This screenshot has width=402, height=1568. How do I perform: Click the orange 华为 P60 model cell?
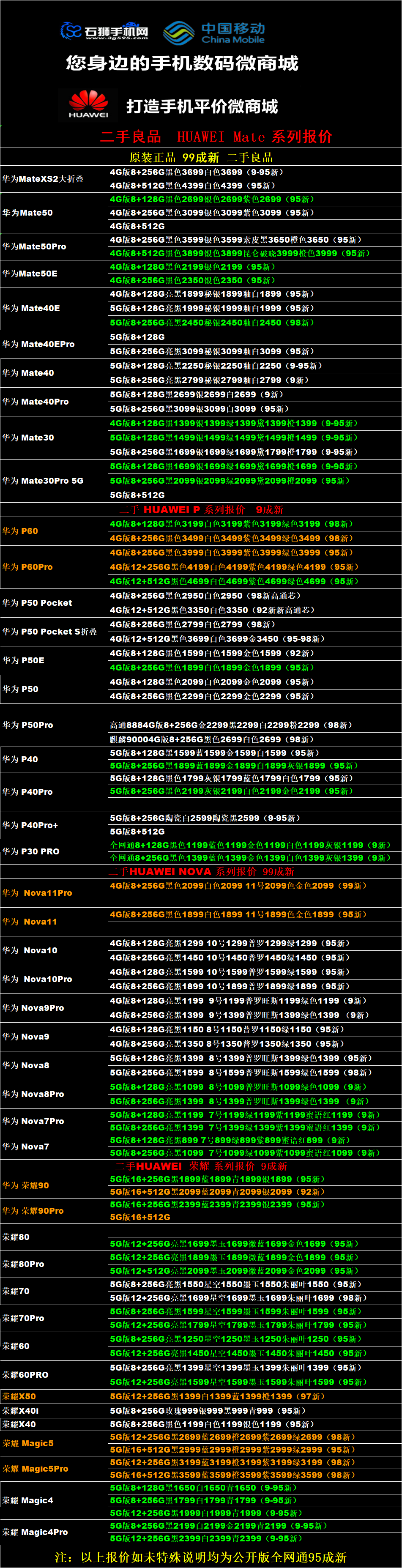(54, 531)
